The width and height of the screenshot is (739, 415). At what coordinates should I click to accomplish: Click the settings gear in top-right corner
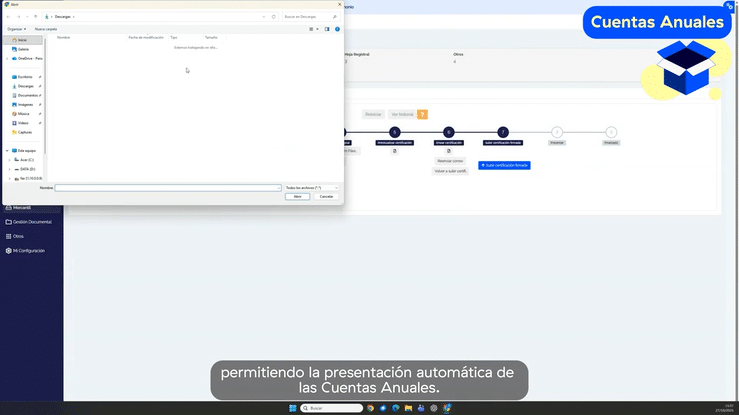pyautogui.click(x=730, y=7)
